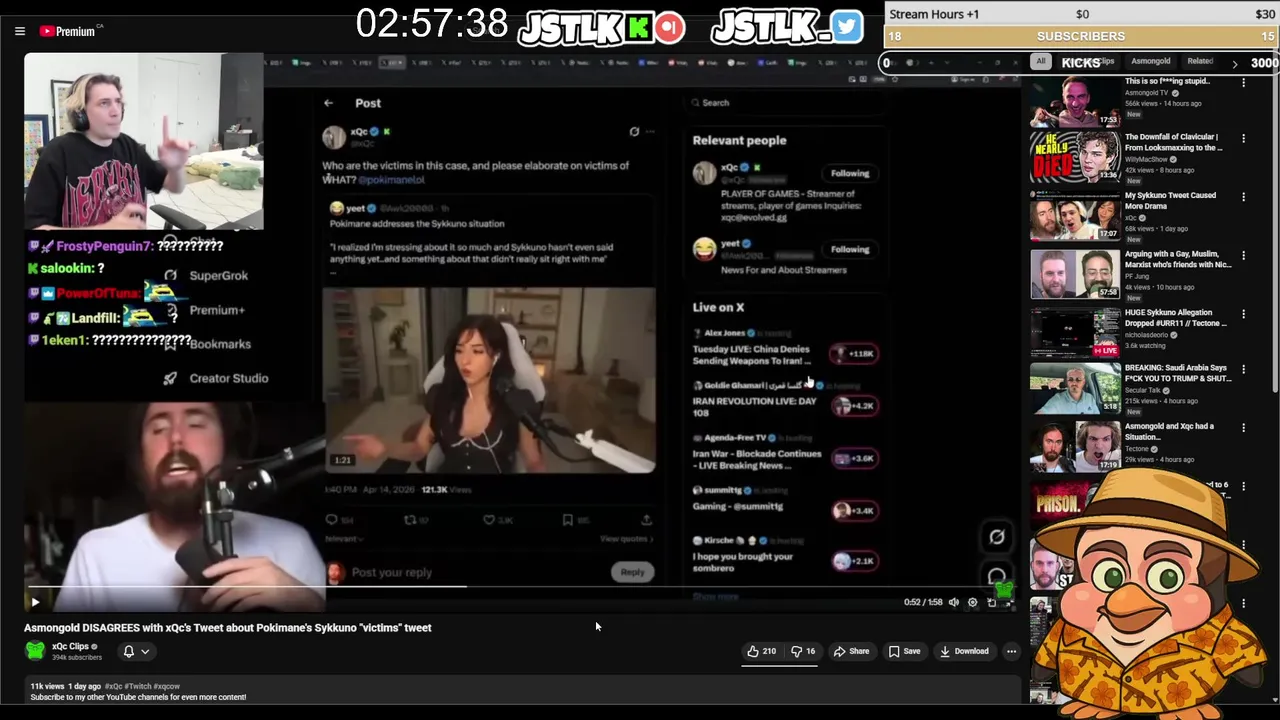
Task: Click the #xQc hashtag in description
Action: tap(113, 687)
